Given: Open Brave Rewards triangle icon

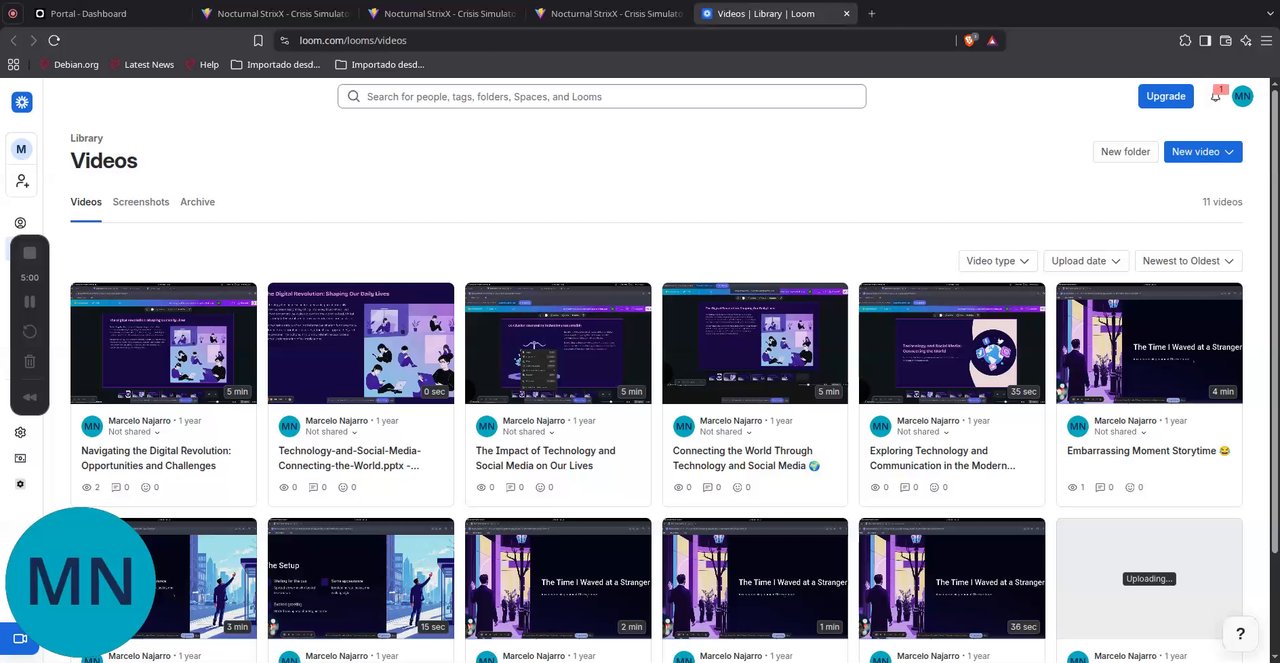Looking at the screenshot, I should (x=992, y=41).
